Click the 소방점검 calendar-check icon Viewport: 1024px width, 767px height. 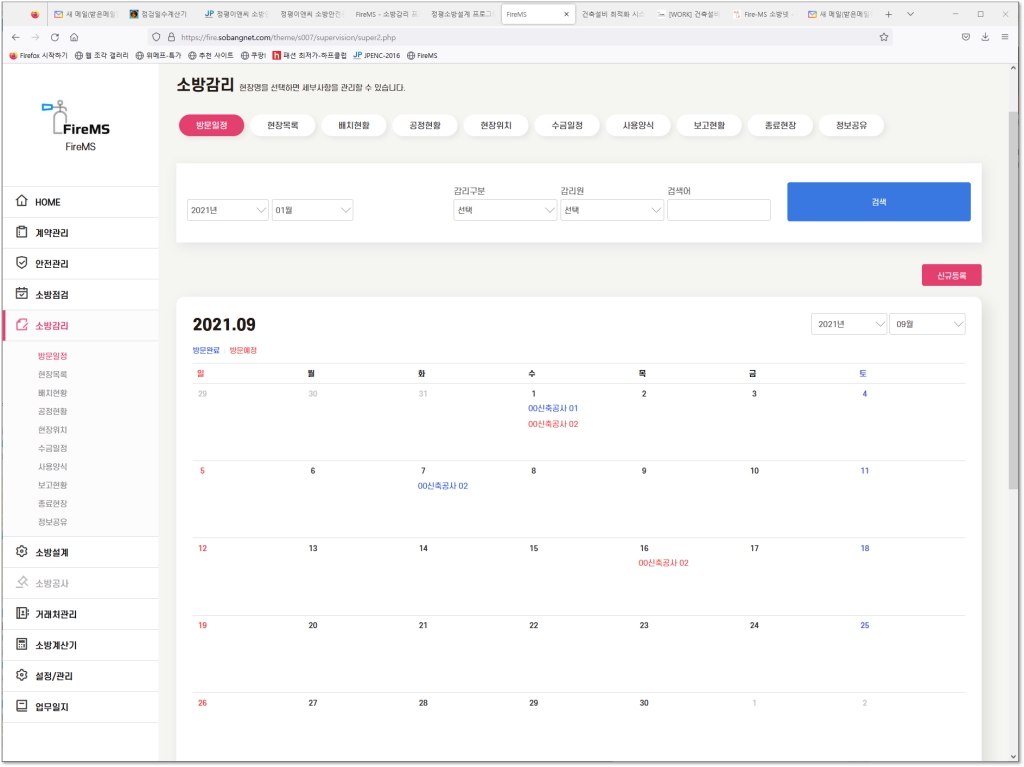(21, 295)
